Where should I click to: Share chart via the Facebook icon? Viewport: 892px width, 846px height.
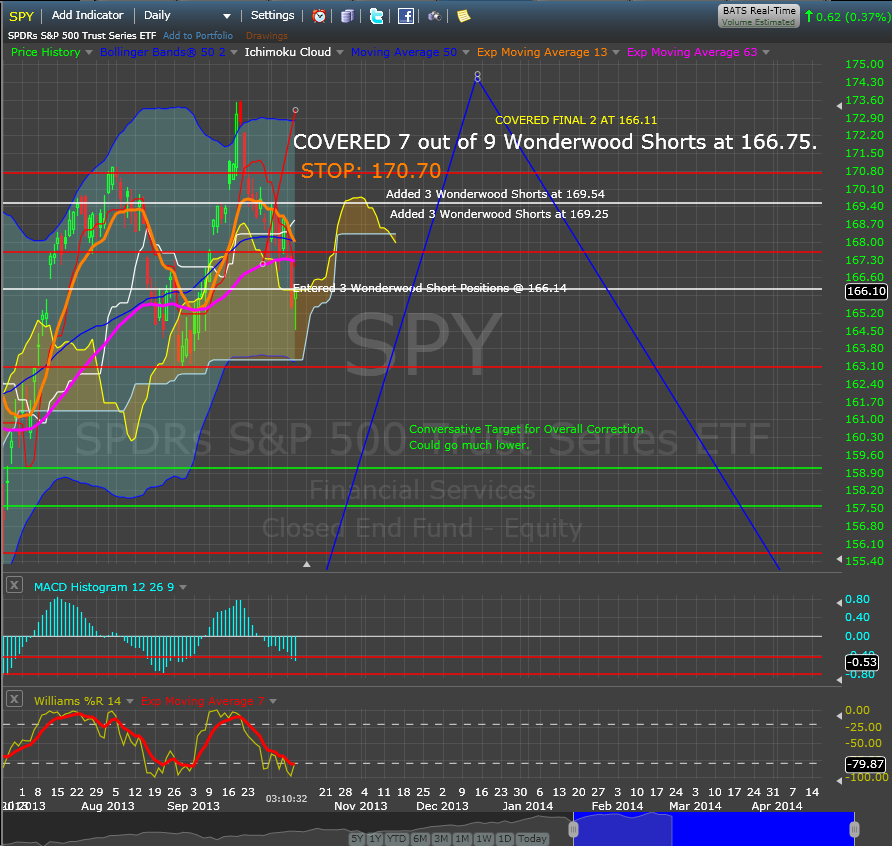click(x=406, y=16)
